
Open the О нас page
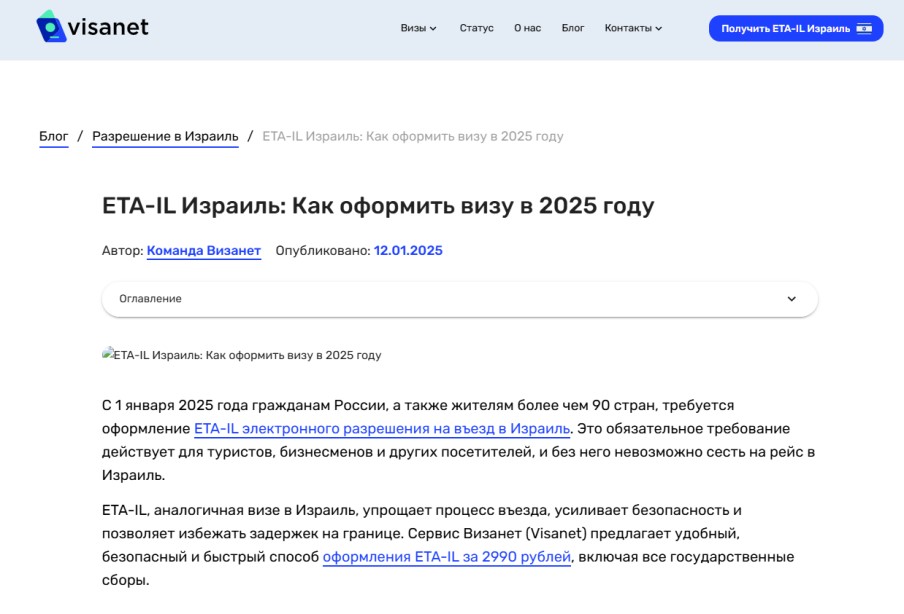pos(528,28)
